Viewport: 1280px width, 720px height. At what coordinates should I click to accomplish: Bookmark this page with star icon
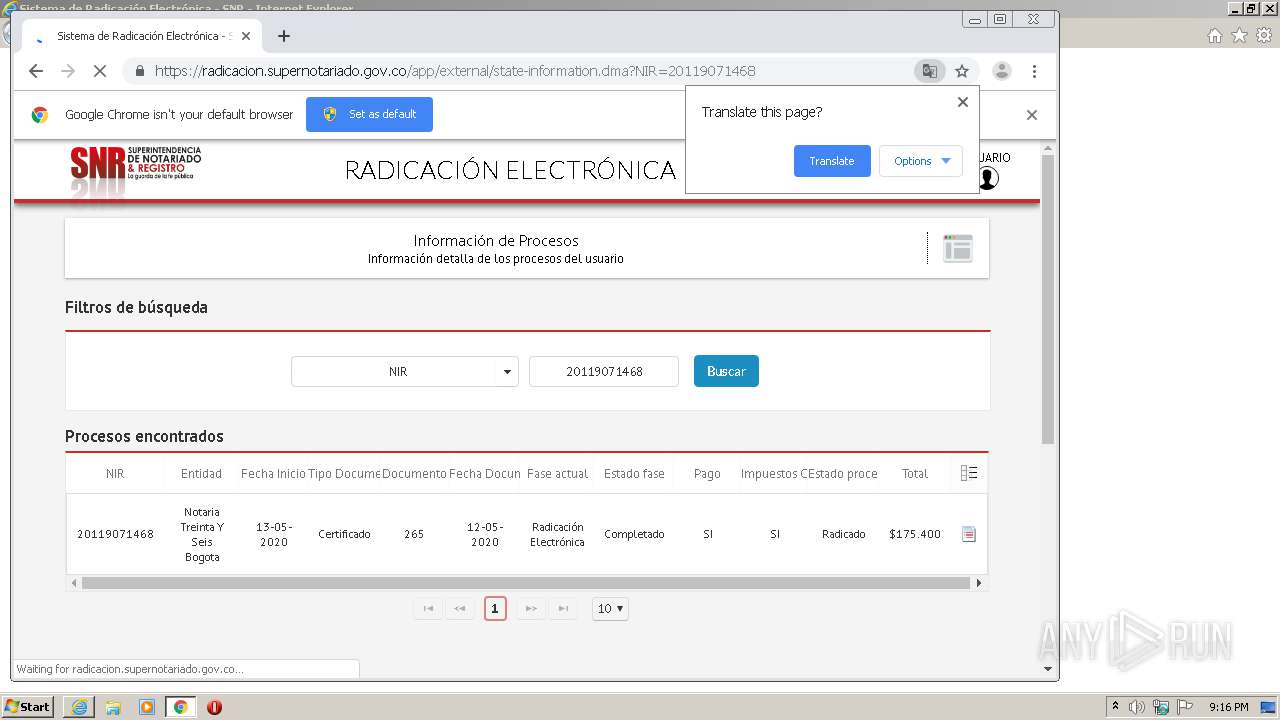[962, 71]
